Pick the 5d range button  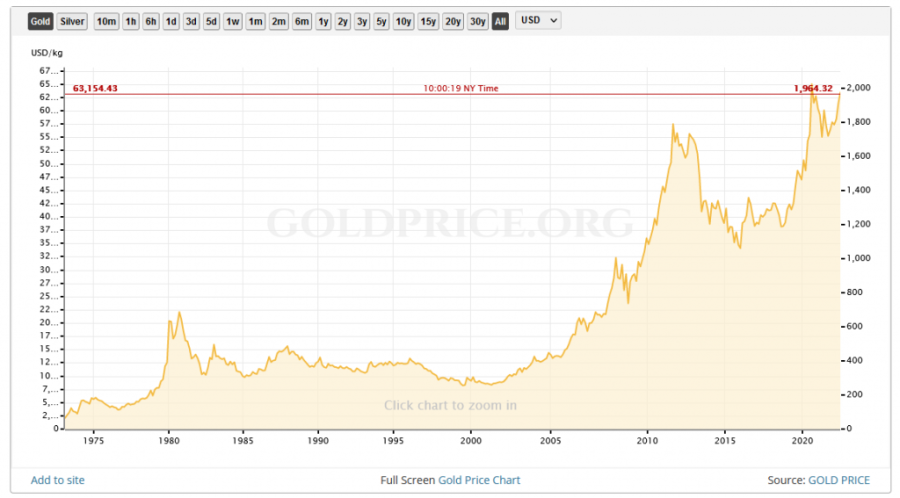[211, 21]
